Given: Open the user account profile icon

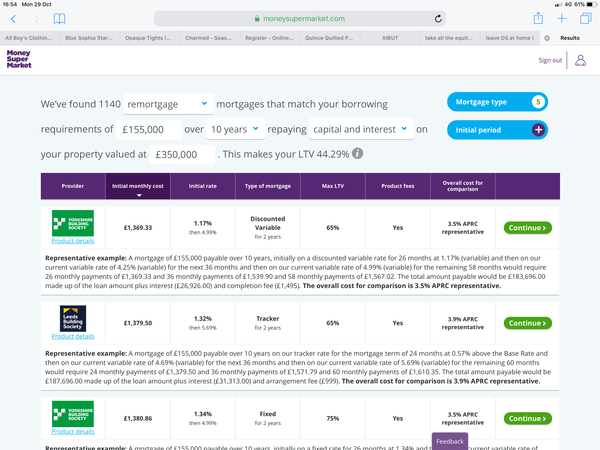Looking at the screenshot, I should (x=580, y=60).
